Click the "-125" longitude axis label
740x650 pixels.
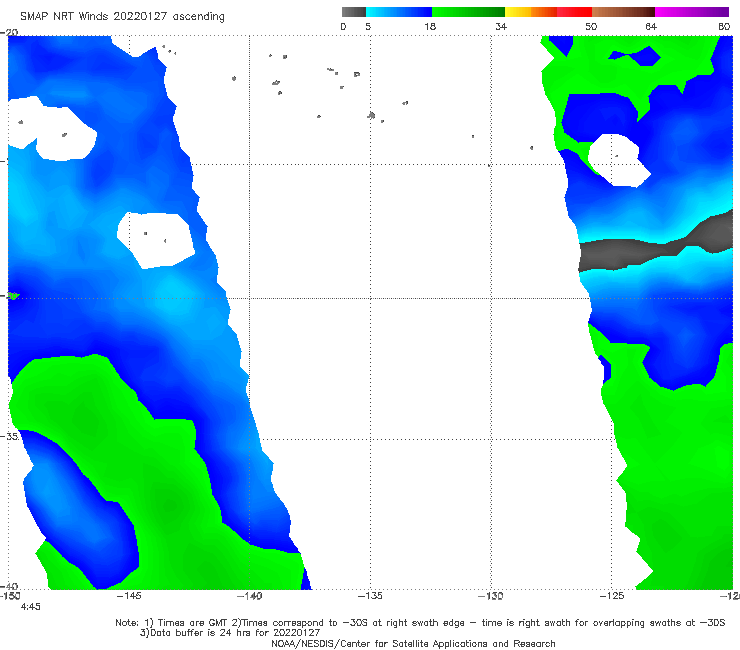tap(612, 596)
